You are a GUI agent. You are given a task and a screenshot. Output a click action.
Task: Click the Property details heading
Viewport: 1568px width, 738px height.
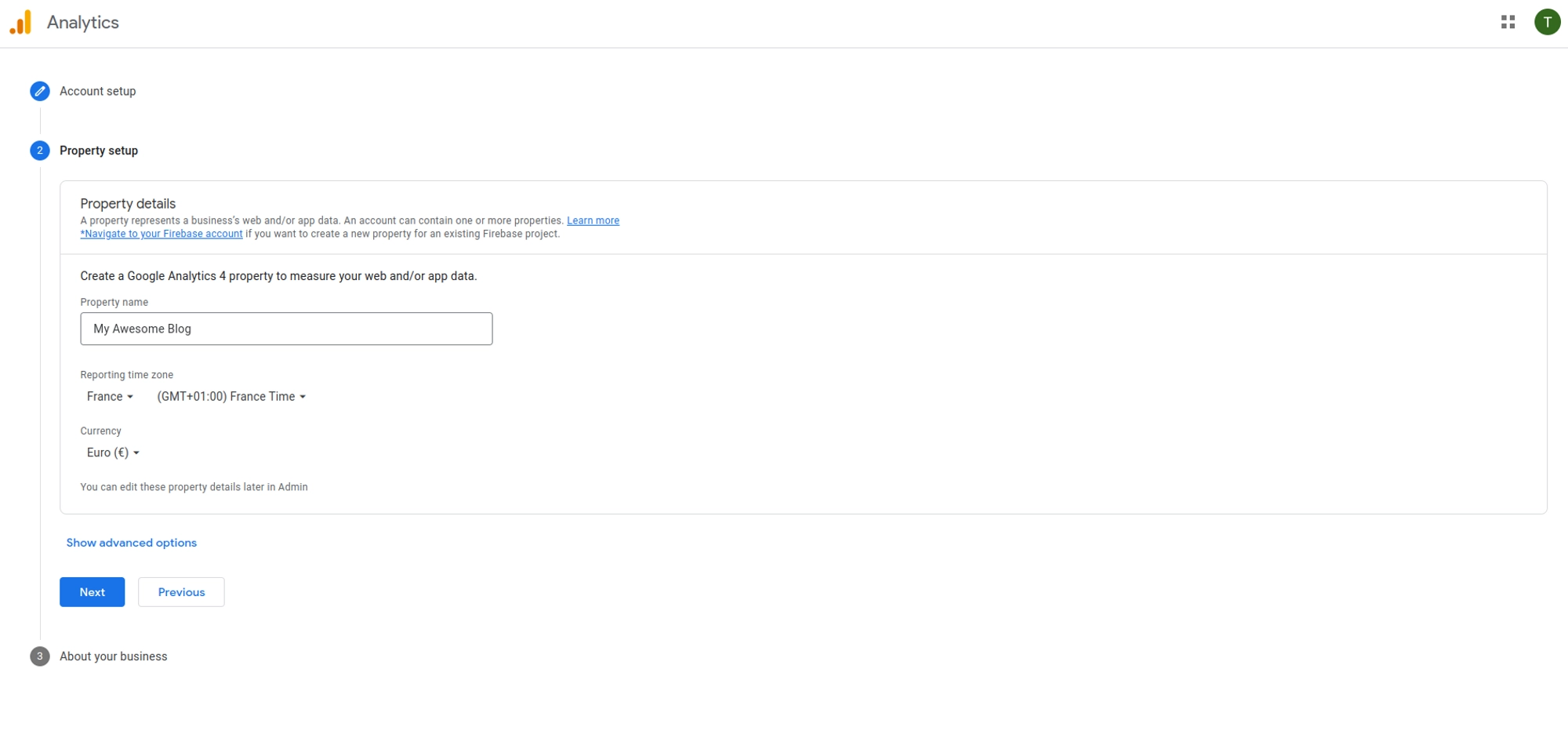[128, 203]
